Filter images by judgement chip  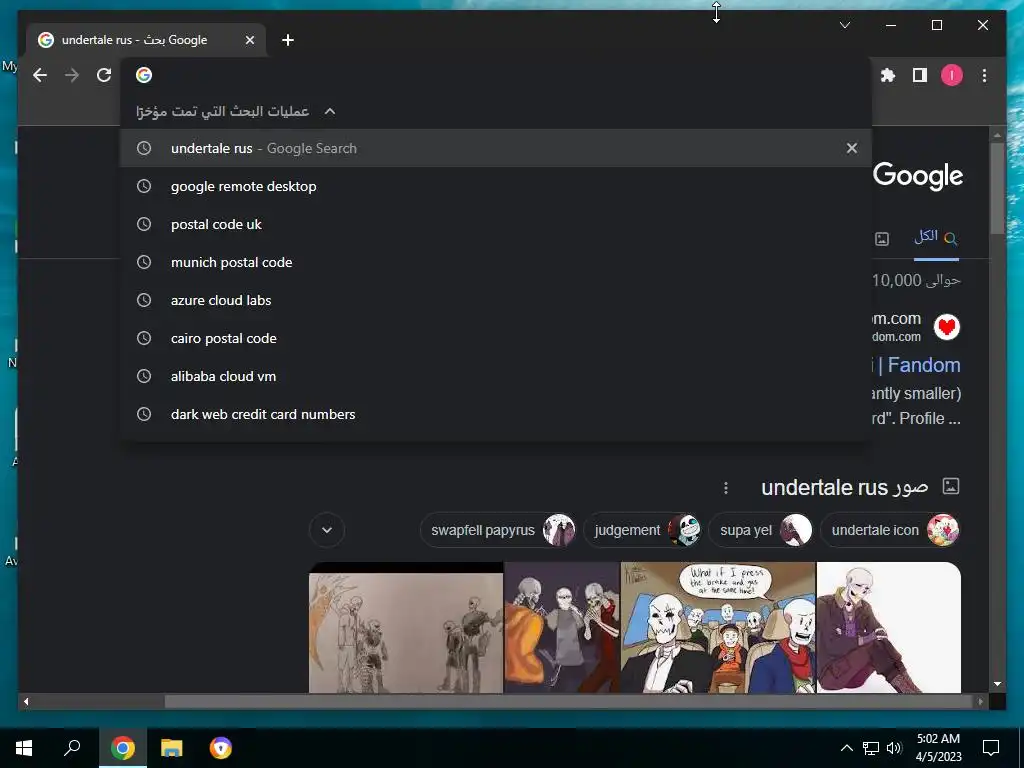643,530
